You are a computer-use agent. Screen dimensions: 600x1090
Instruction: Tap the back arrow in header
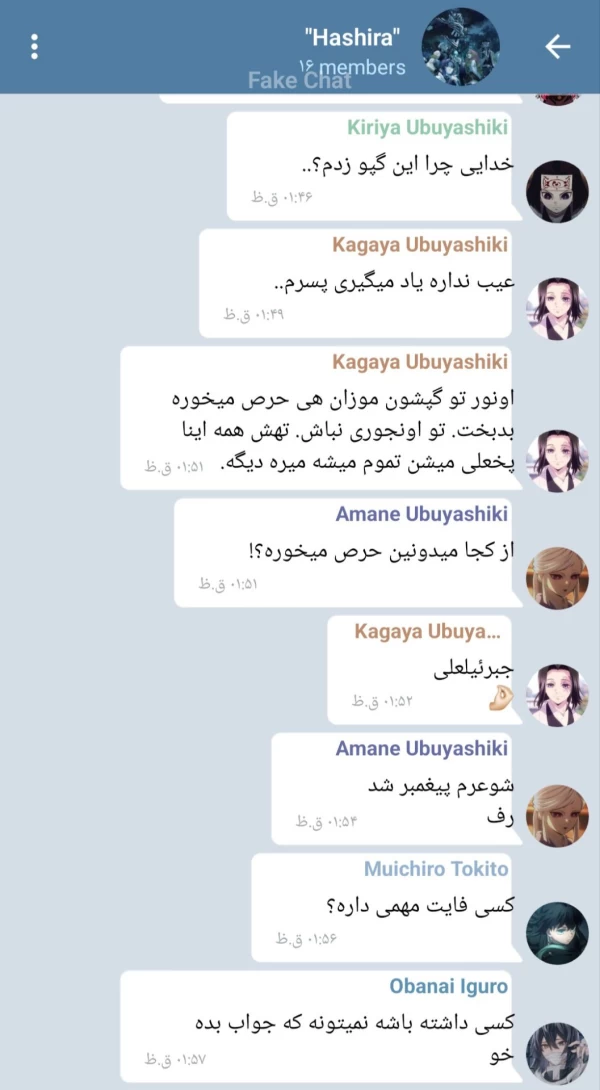(x=557, y=47)
